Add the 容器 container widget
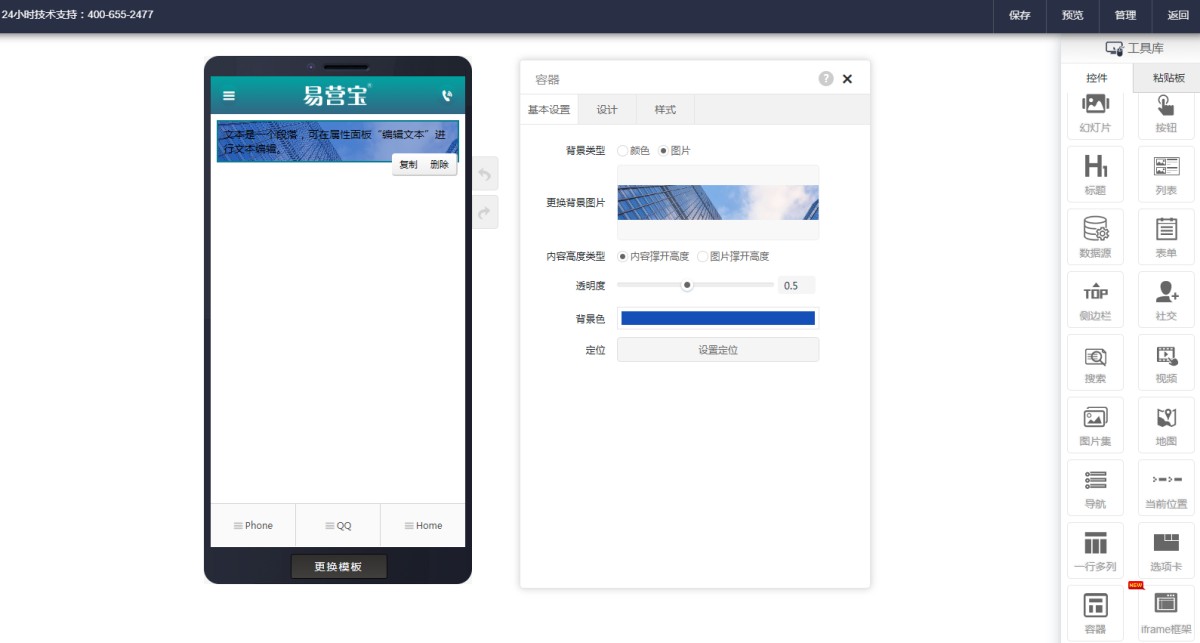 coord(1095,613)
